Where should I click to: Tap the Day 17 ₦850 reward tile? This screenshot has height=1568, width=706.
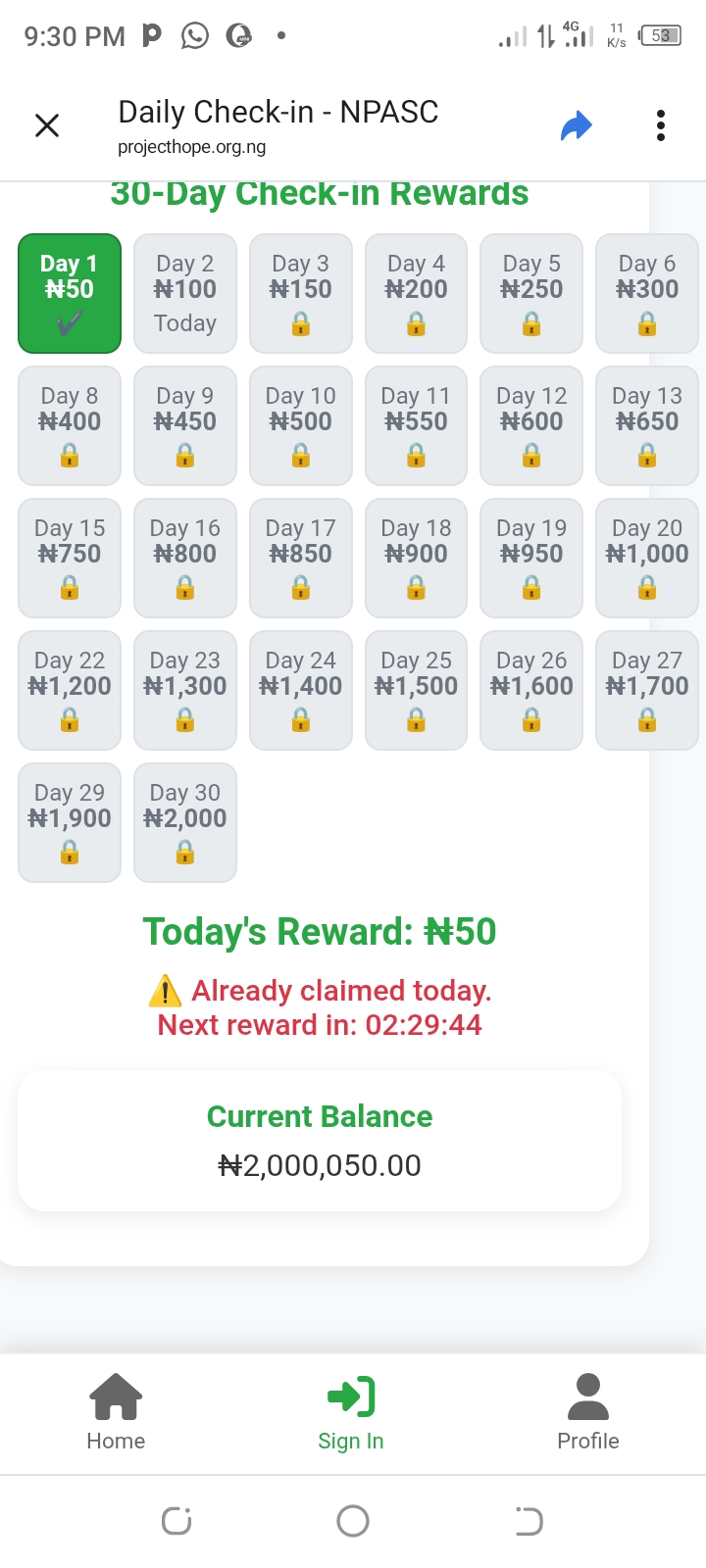301,558
